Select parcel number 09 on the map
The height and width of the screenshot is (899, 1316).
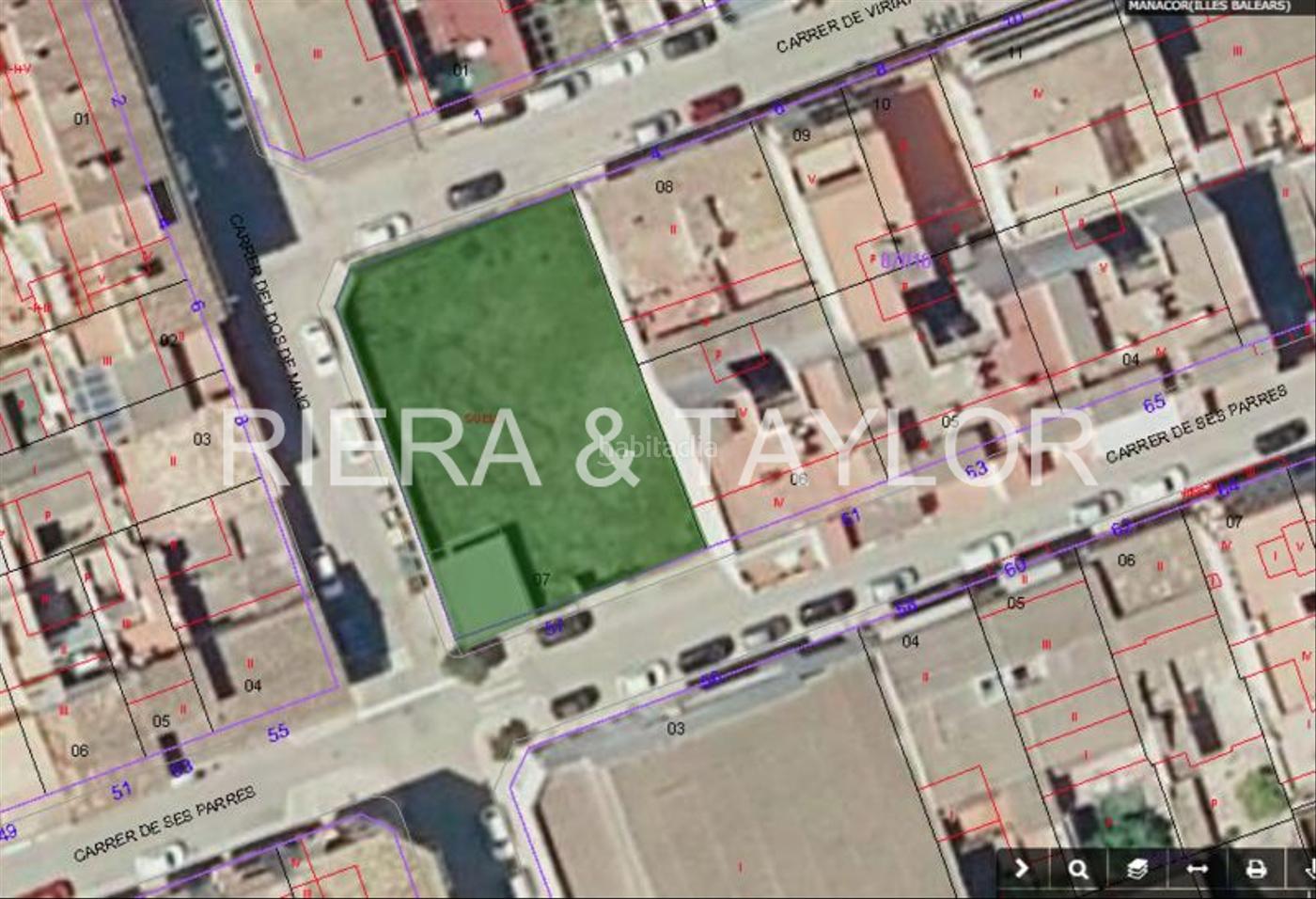pos(801,135)
